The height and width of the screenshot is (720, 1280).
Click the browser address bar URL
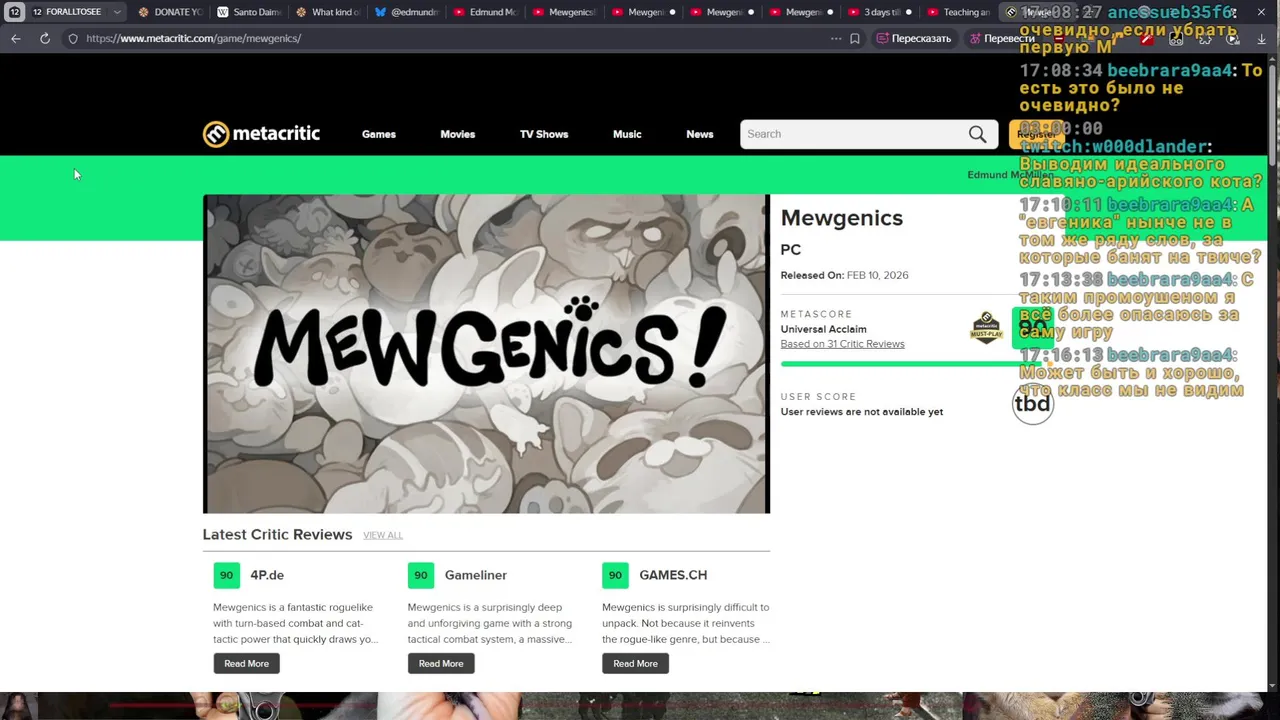193,38
